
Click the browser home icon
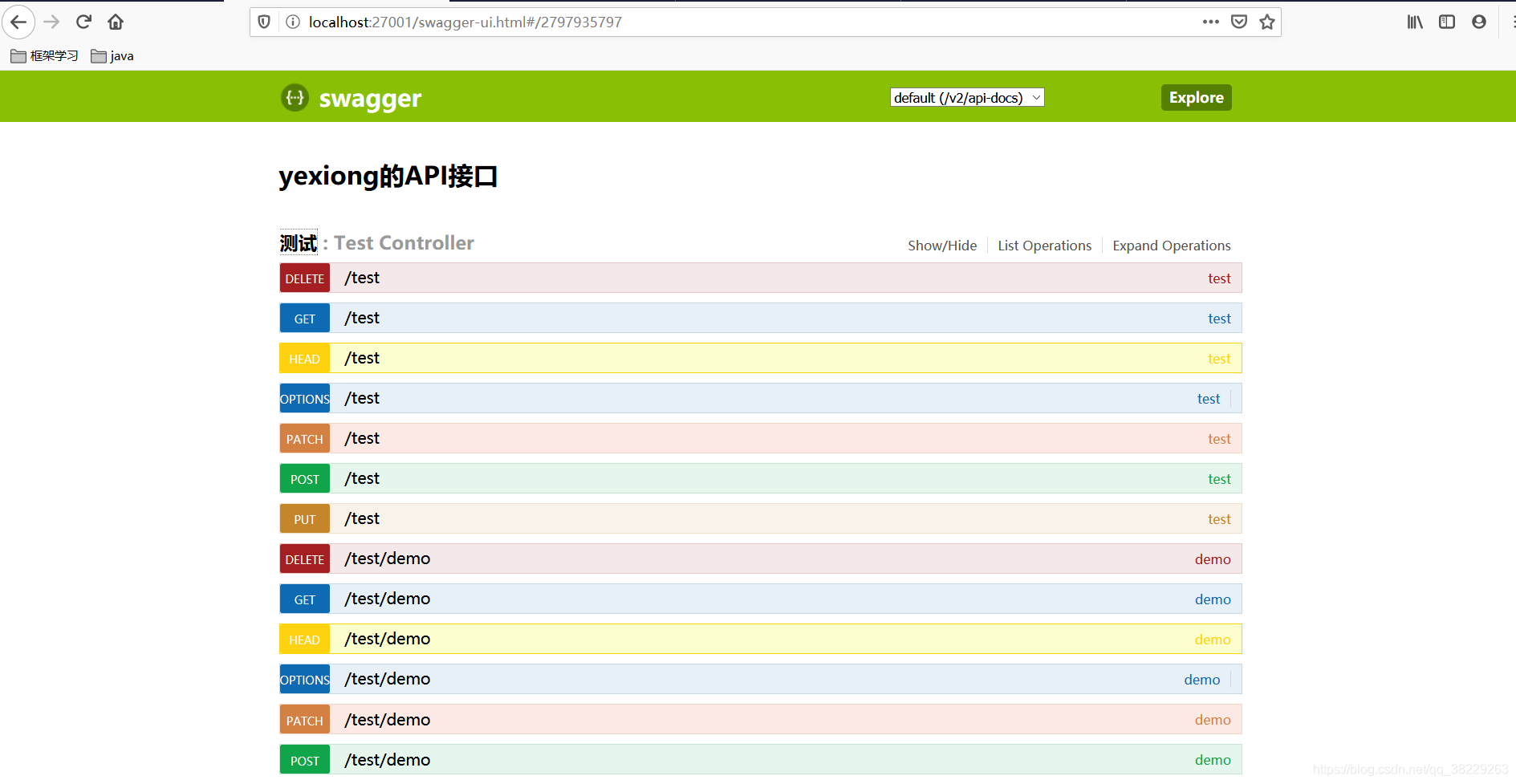point(115,22)
